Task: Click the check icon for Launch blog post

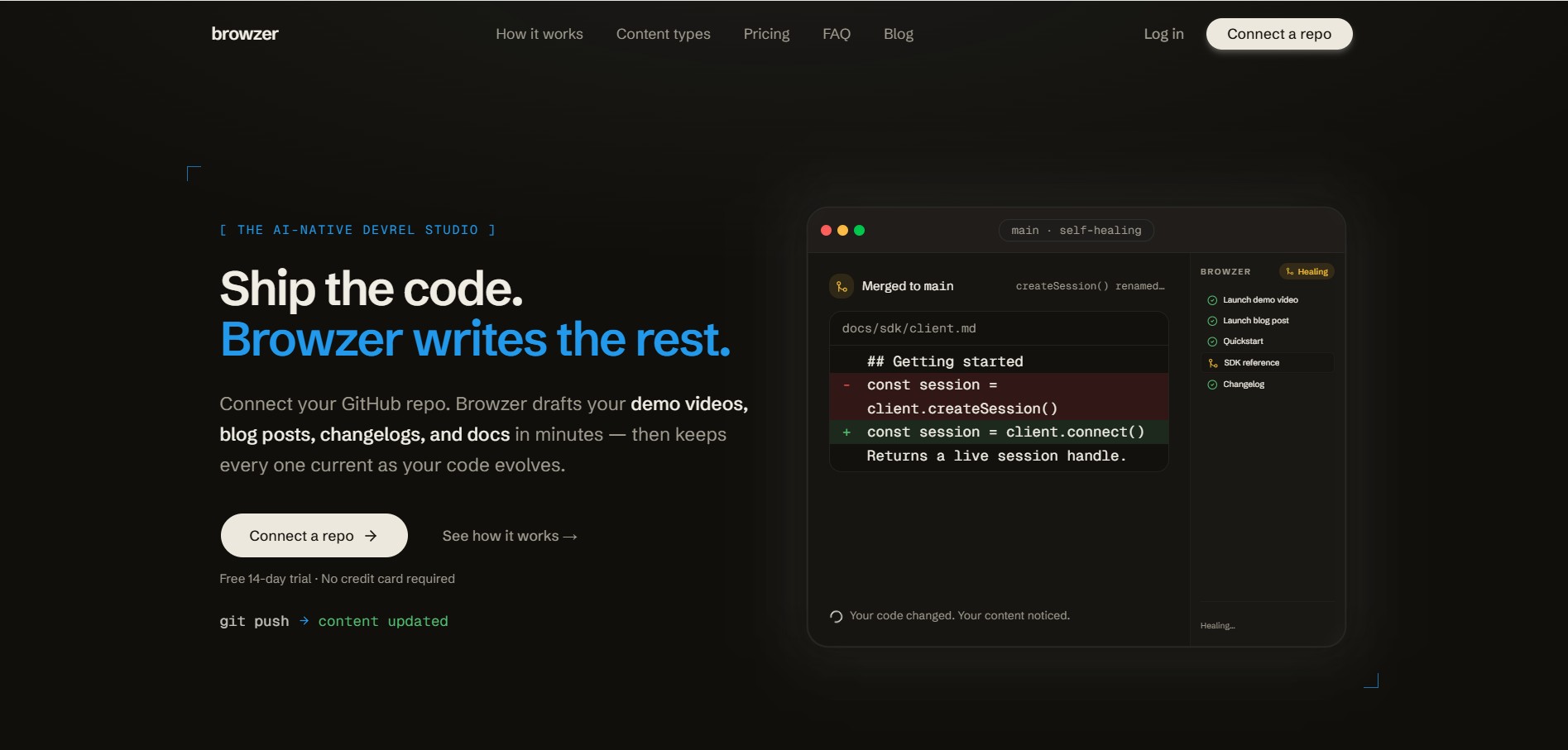Action: click(1212, 321)
